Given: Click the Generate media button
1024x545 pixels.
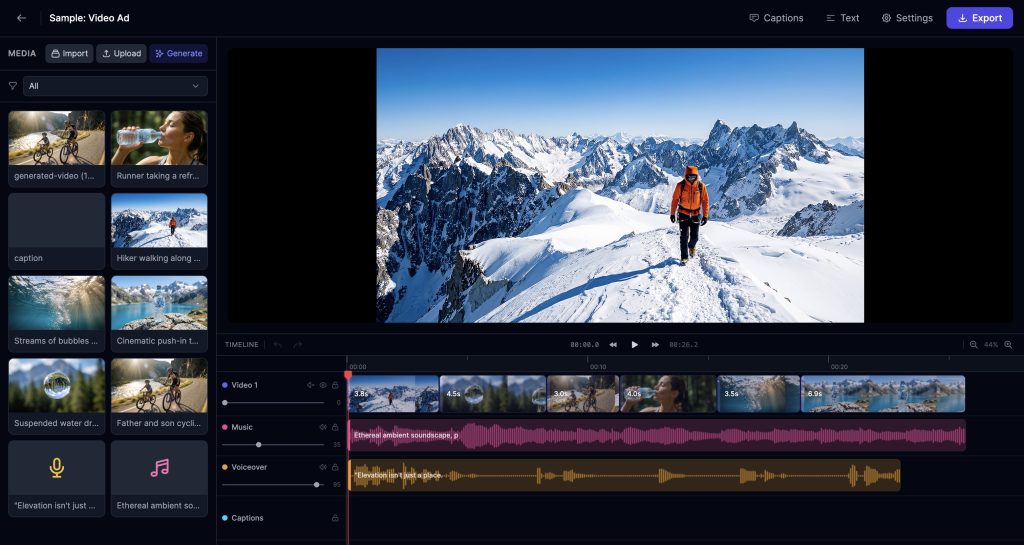Looking at the screenshot, I should pyautogui.click(x=179, y=53).
